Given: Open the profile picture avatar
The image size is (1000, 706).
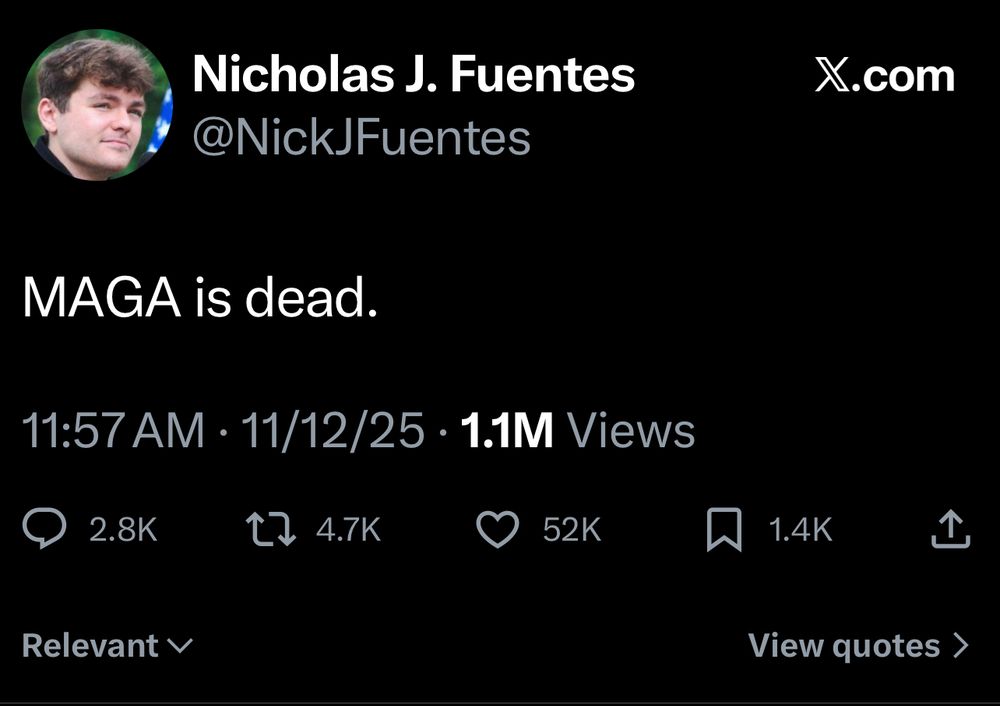Looking at the screenshot, I should 97,104.
